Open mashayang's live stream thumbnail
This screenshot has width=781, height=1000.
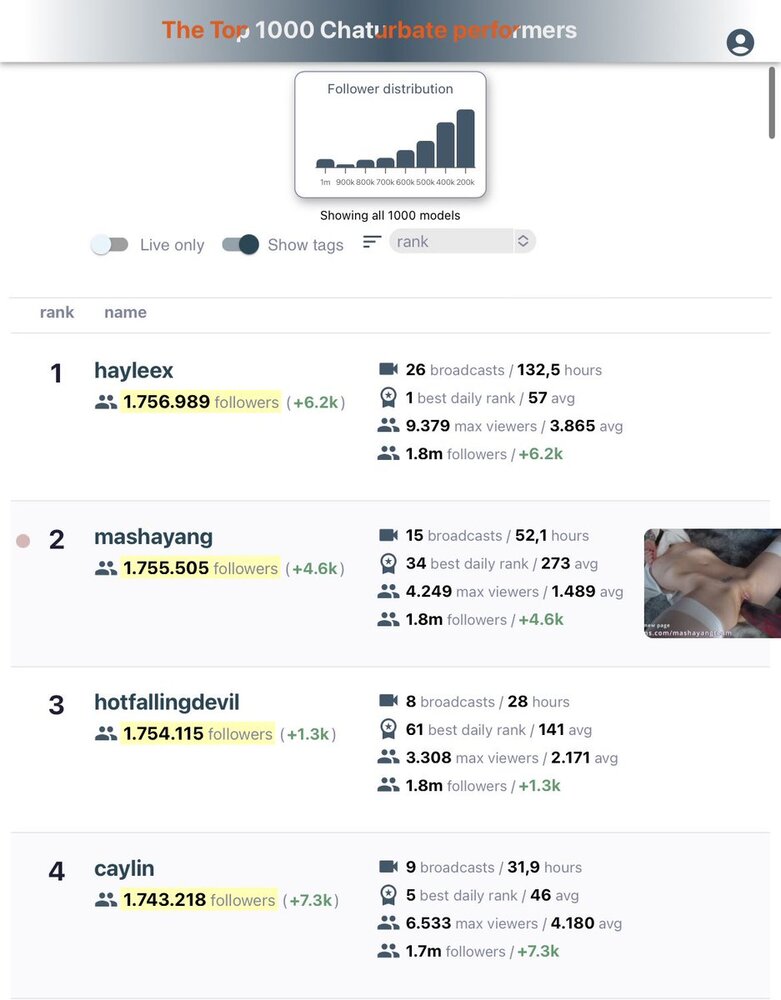712,583
